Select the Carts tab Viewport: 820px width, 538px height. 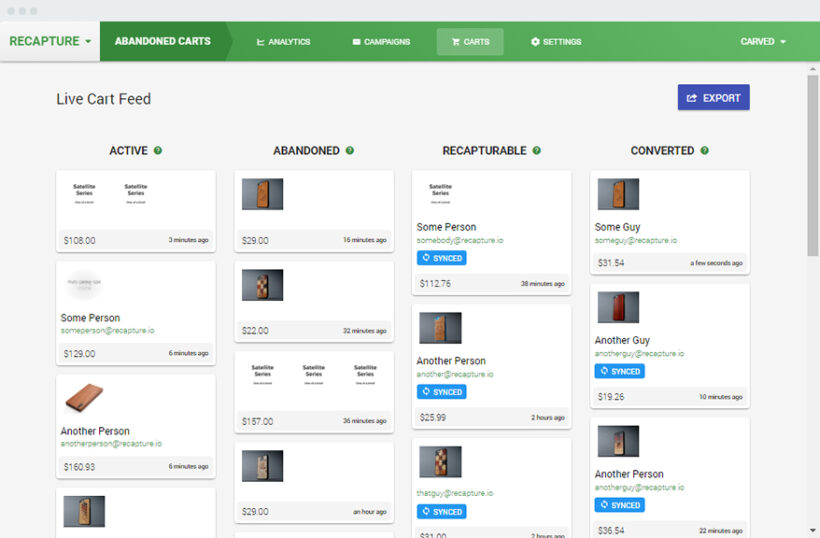(470, 42)
